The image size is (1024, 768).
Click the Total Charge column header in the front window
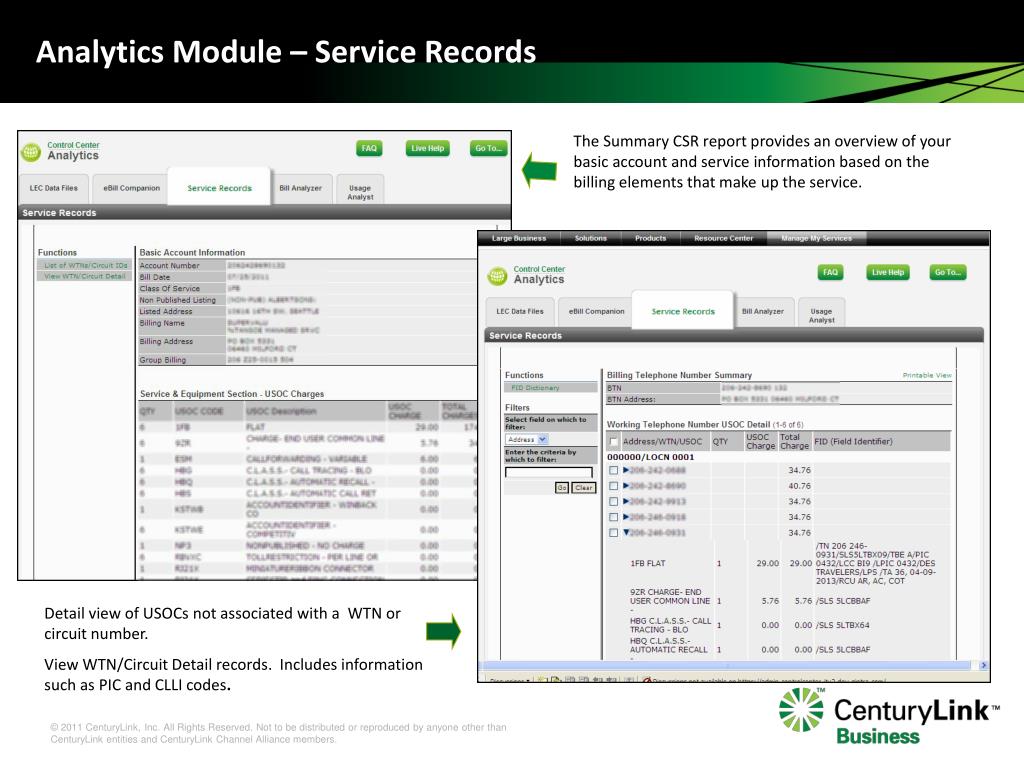[794, 441]
